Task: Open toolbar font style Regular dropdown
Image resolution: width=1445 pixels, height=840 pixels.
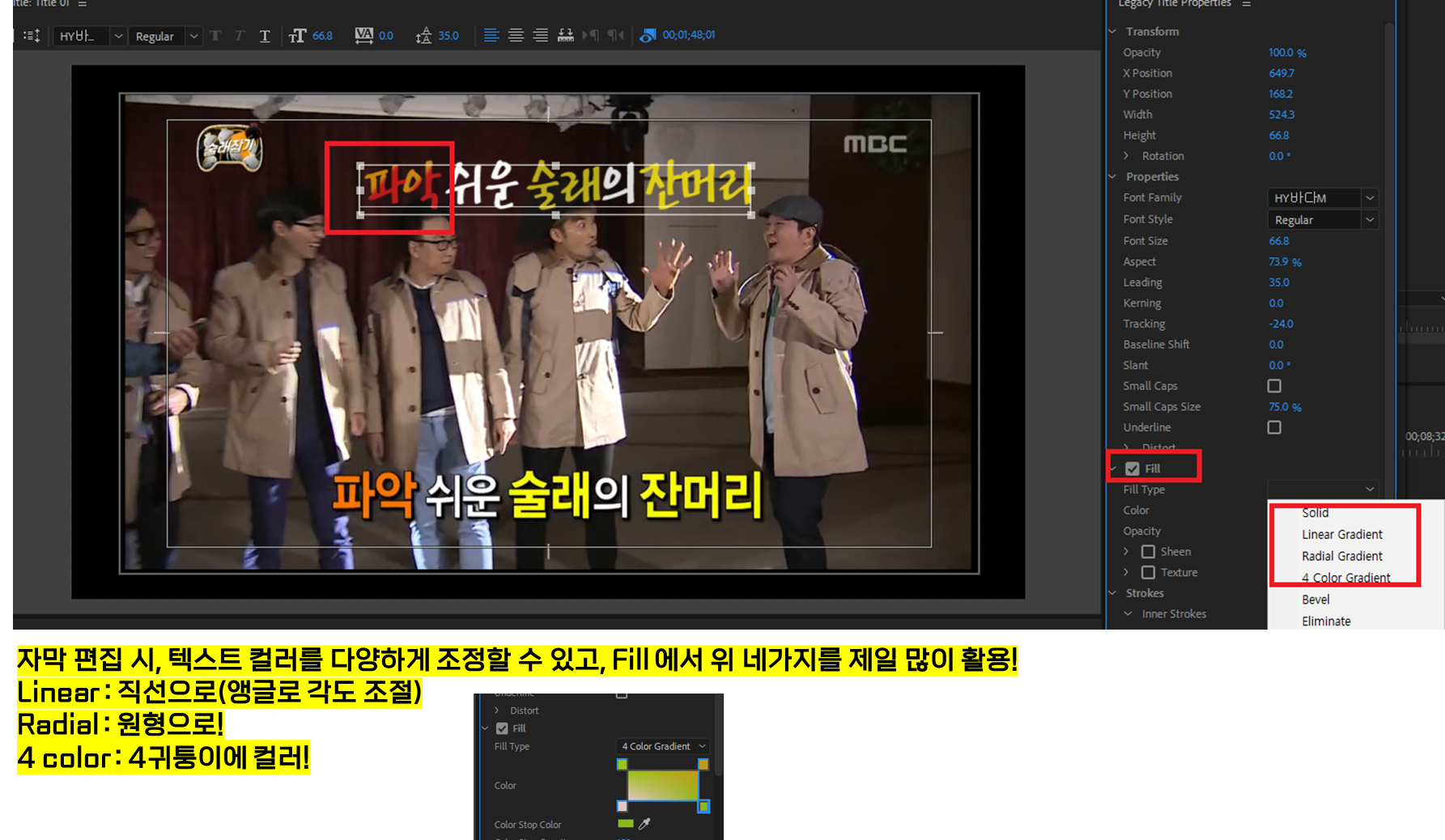Action: [x=193, y=36]
